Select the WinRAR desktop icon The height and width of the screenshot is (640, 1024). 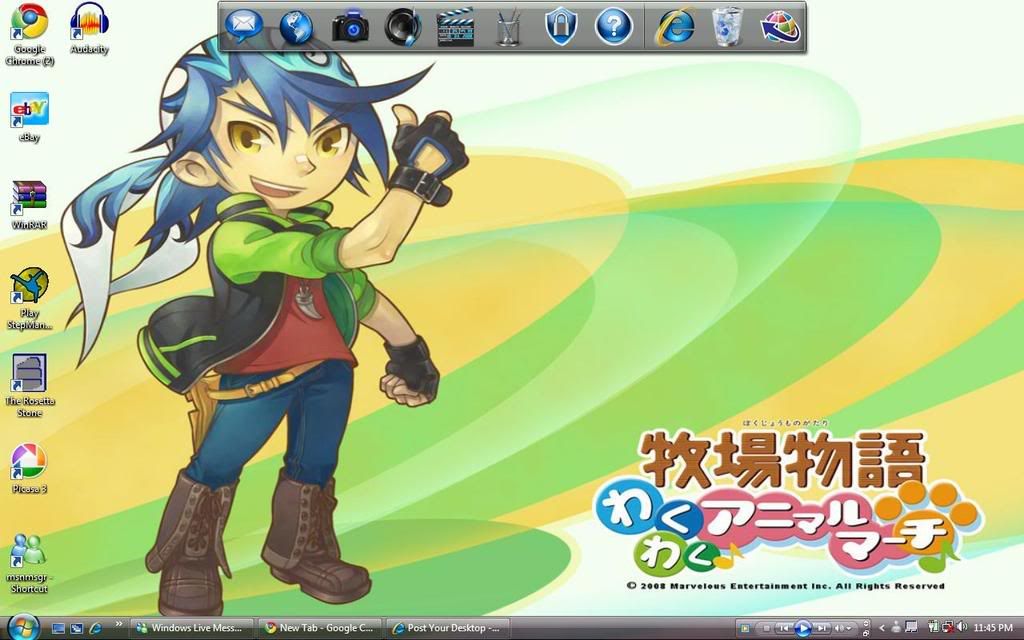pos(29,205)
